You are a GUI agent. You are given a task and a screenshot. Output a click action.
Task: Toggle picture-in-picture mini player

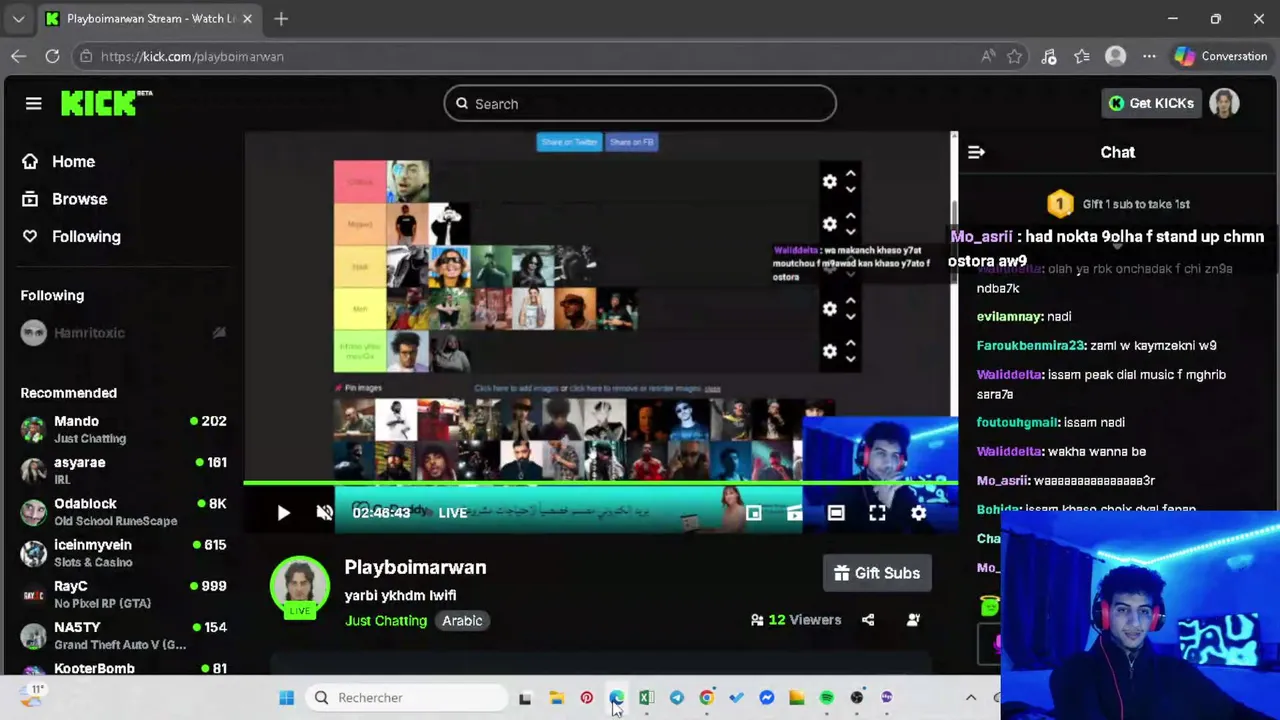(753, 513)
